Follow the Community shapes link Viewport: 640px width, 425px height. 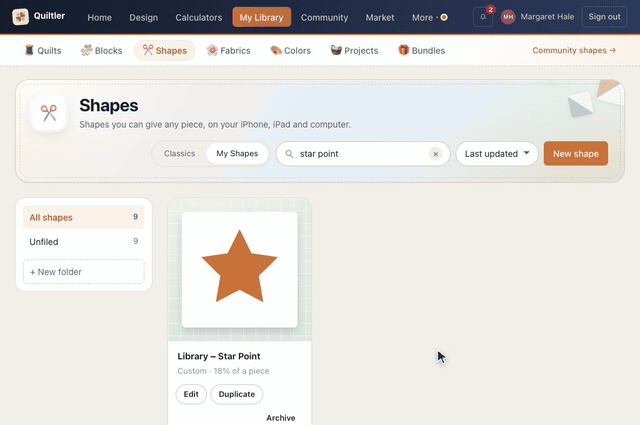coord(574,50)
